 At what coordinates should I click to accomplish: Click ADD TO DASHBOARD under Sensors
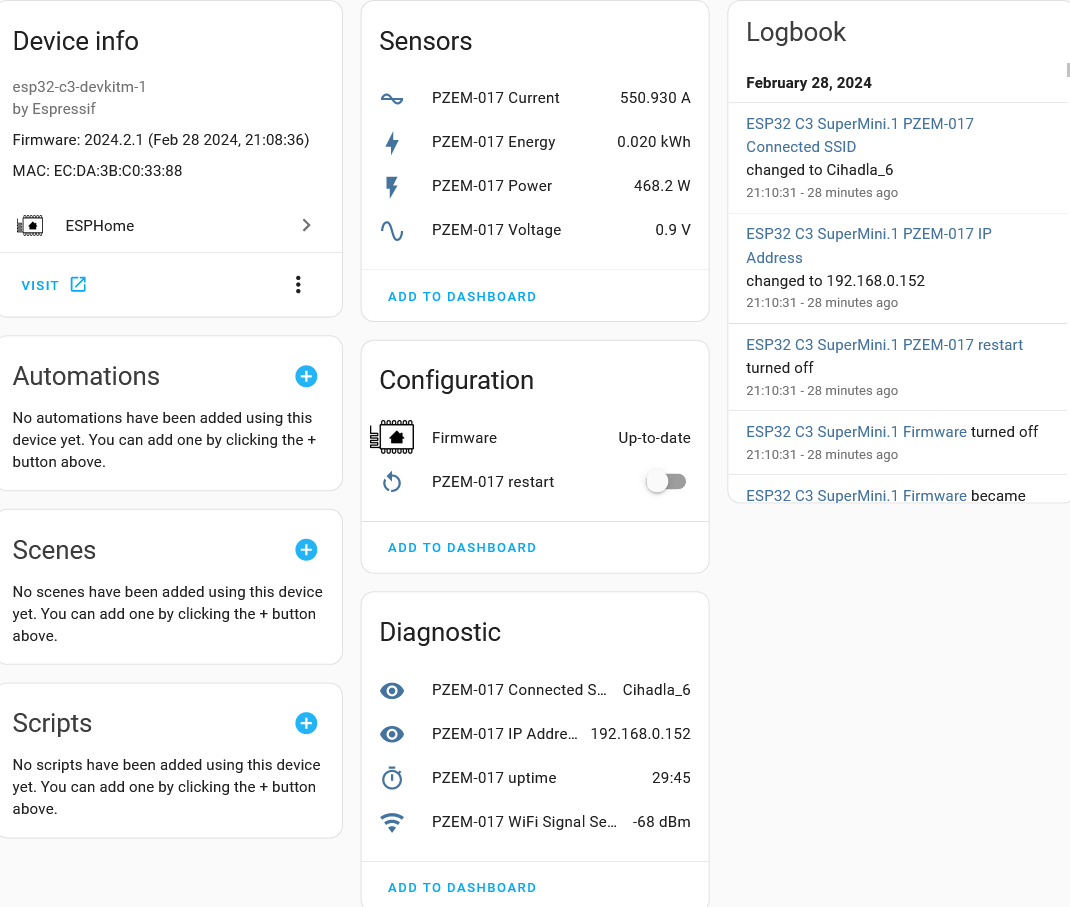click(462, 297)
